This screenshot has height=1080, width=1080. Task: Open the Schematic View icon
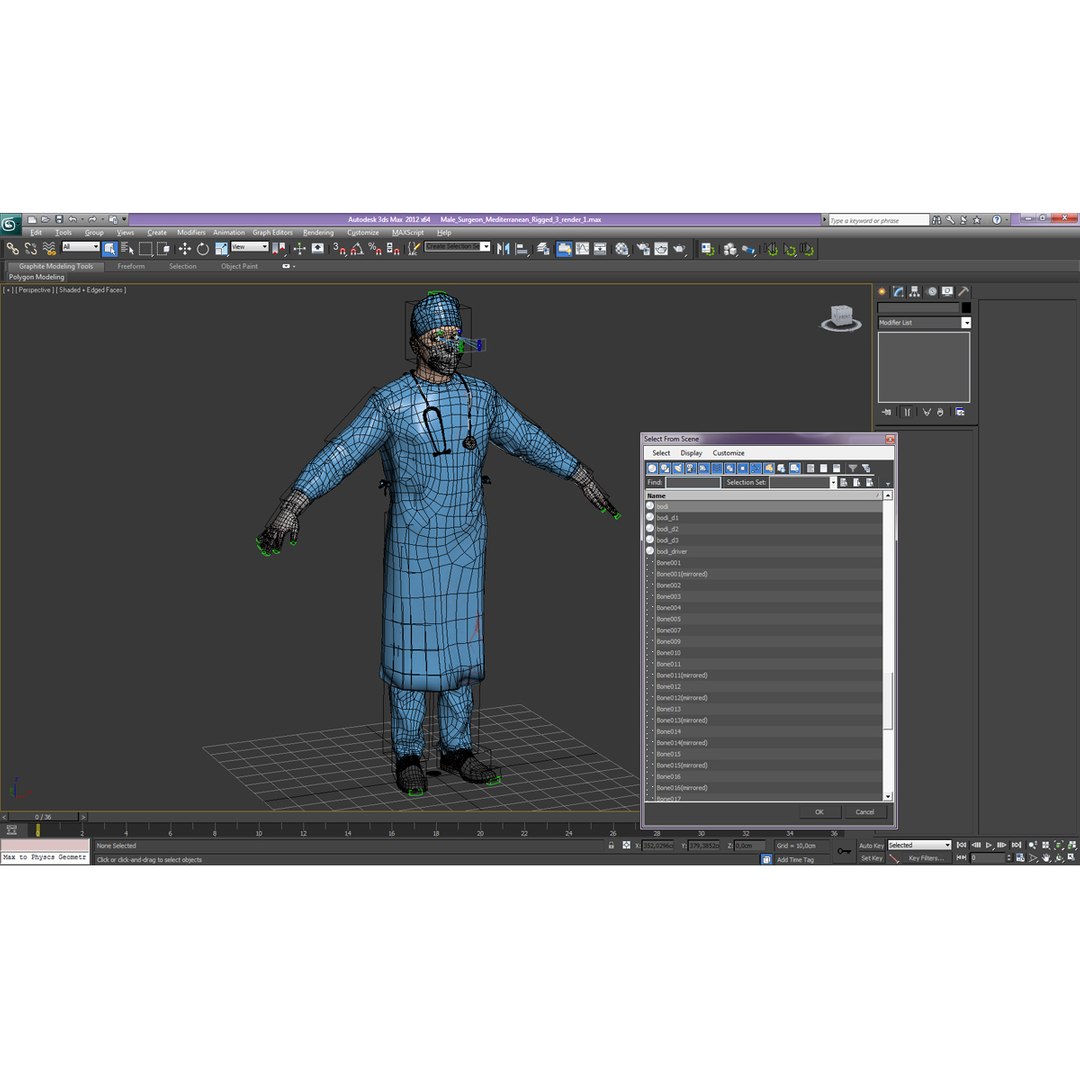[x=601, y=249]
